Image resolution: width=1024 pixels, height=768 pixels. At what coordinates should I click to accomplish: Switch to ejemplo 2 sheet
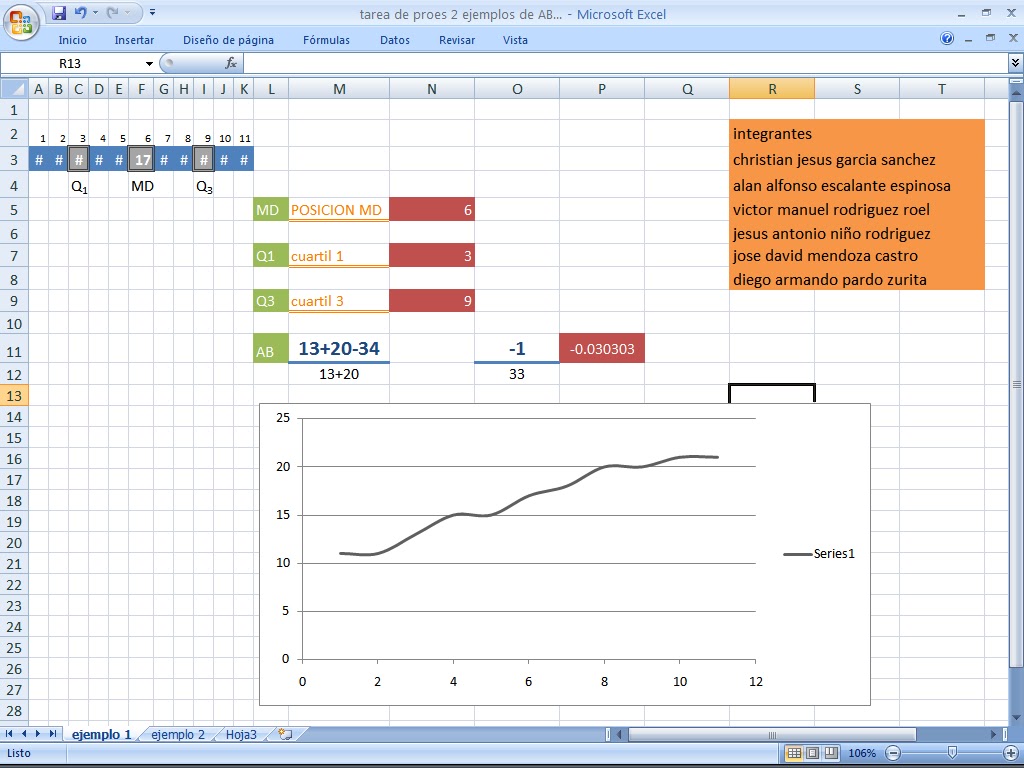tap(178, 735)
